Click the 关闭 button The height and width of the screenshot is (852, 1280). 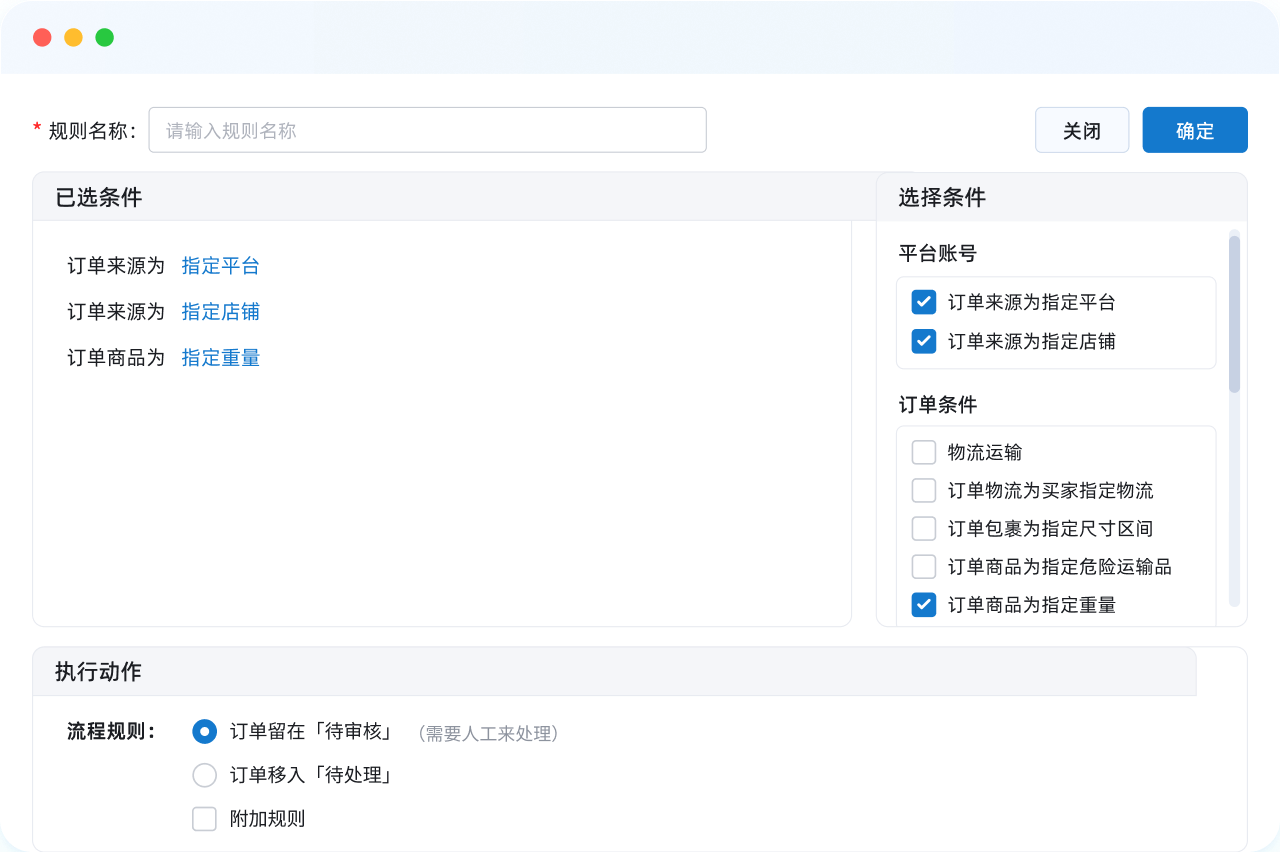pyautogui.click(x=1082, y=130)
